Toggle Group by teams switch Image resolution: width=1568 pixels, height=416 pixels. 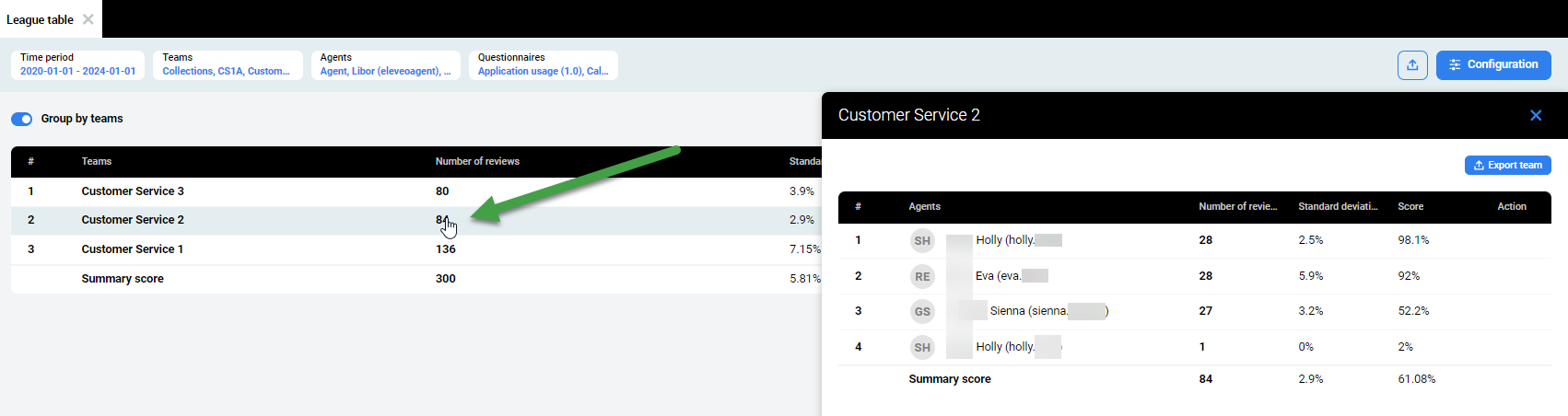(x=22, y=119)
